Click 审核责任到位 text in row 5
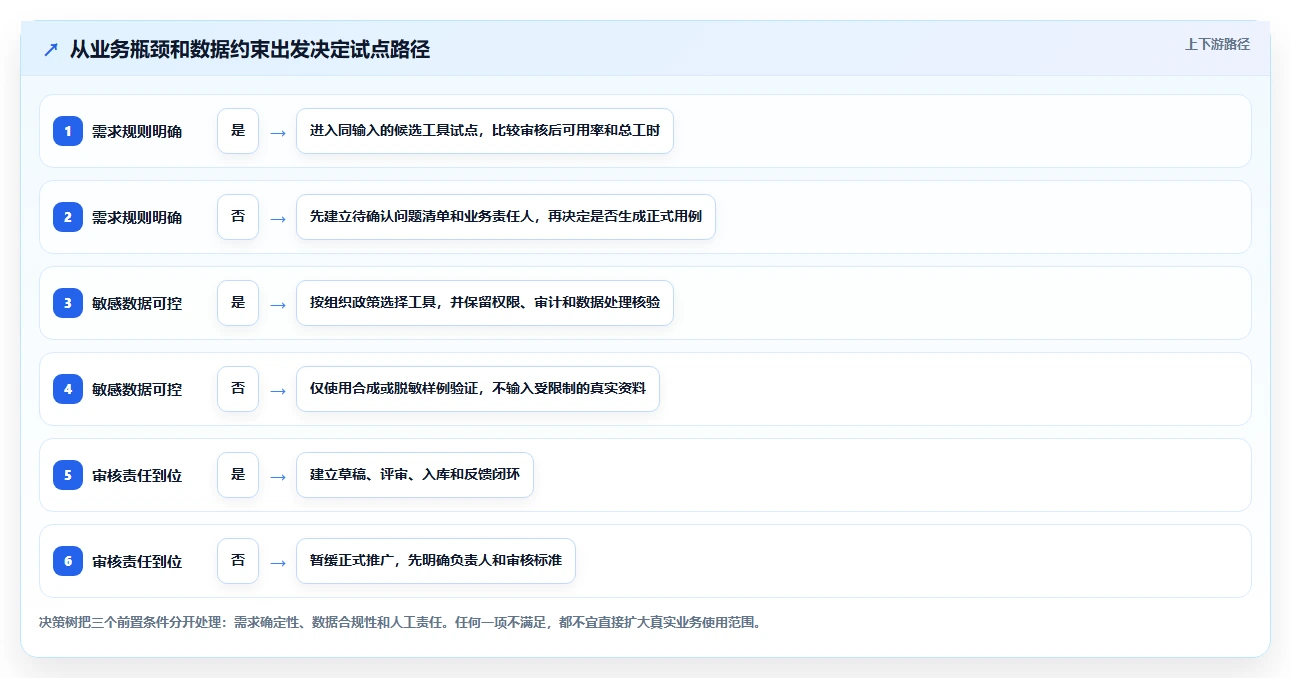Viewport: 1291px width, 678px height. point(137,475)
